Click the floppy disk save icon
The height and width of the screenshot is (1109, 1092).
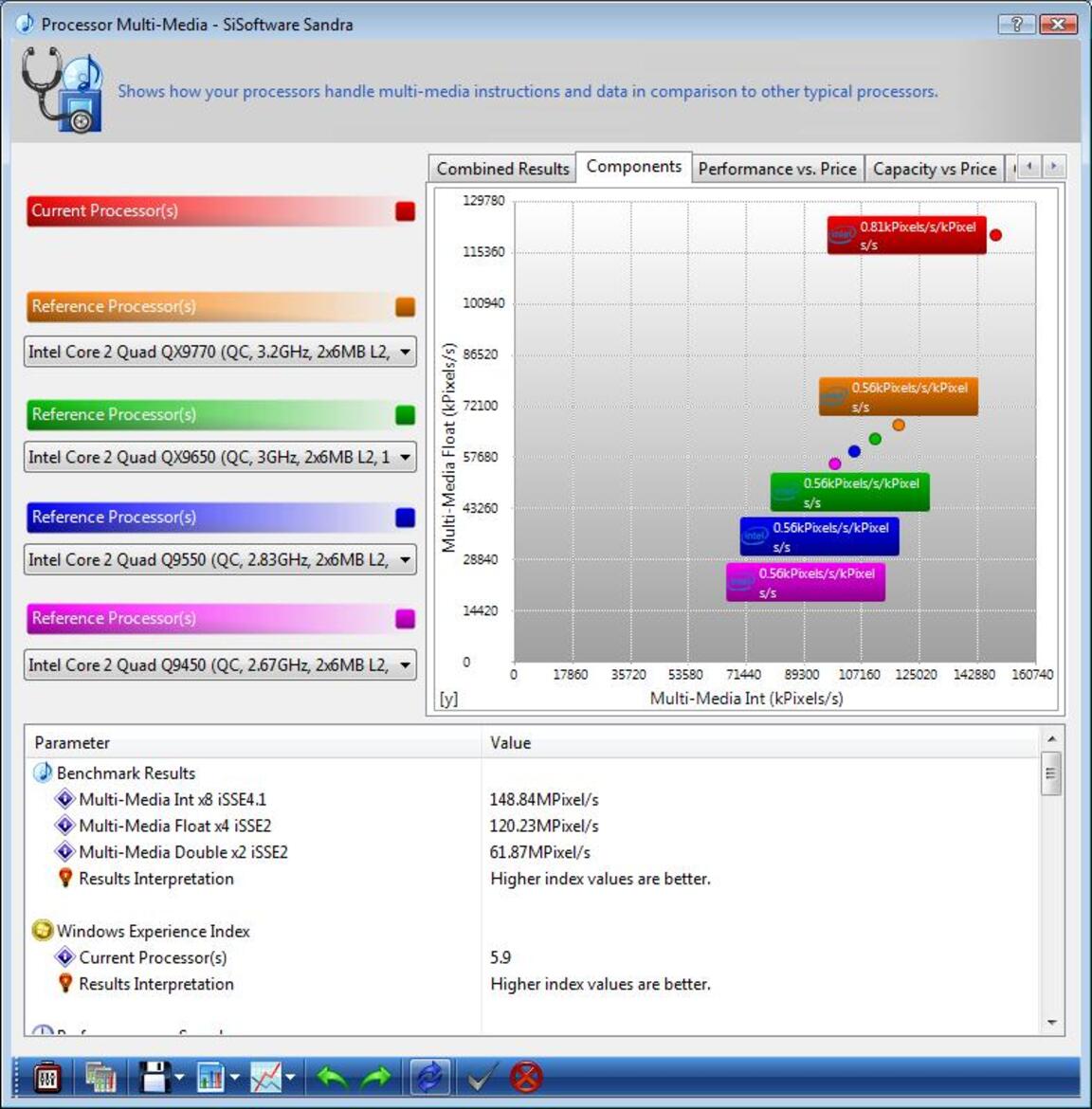[155, 1077]
